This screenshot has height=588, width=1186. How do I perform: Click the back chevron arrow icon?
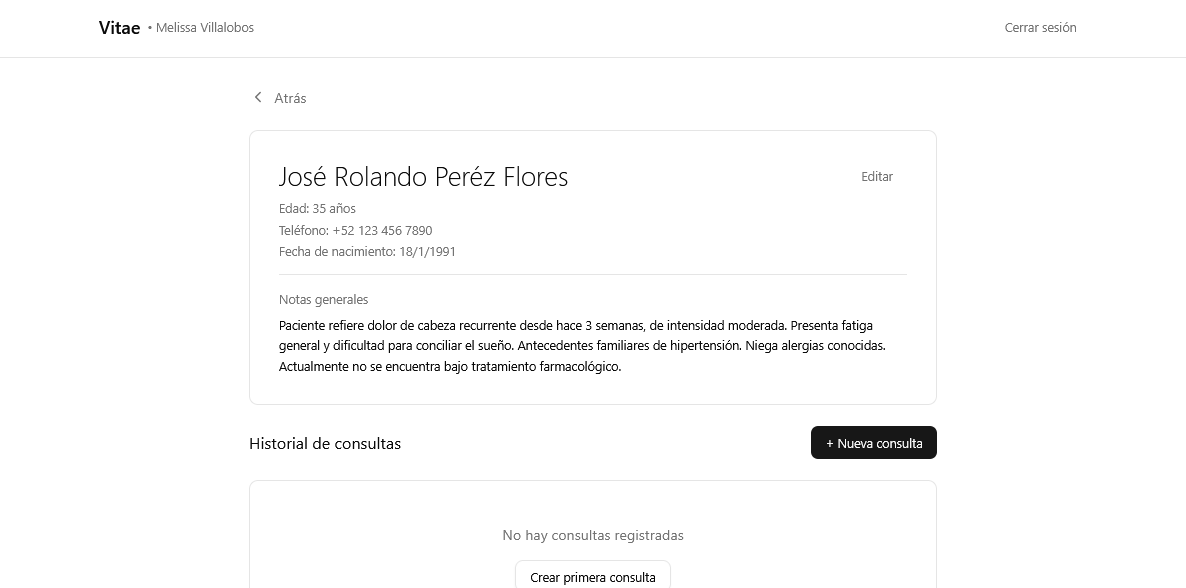(x=258, y=97)
